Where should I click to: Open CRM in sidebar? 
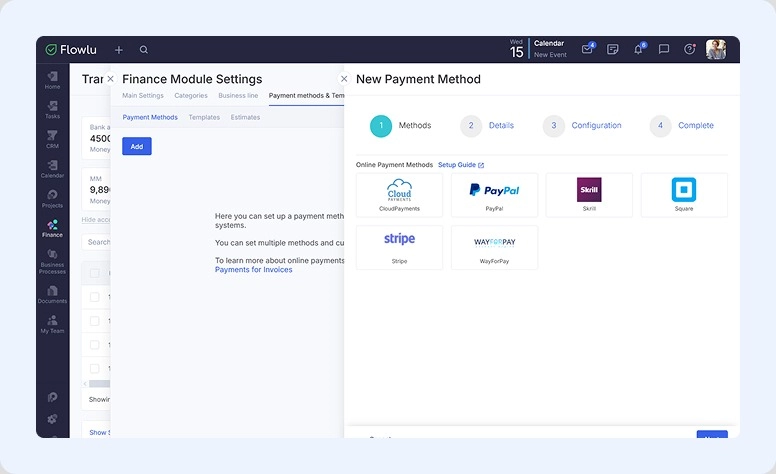pos(52,140)
